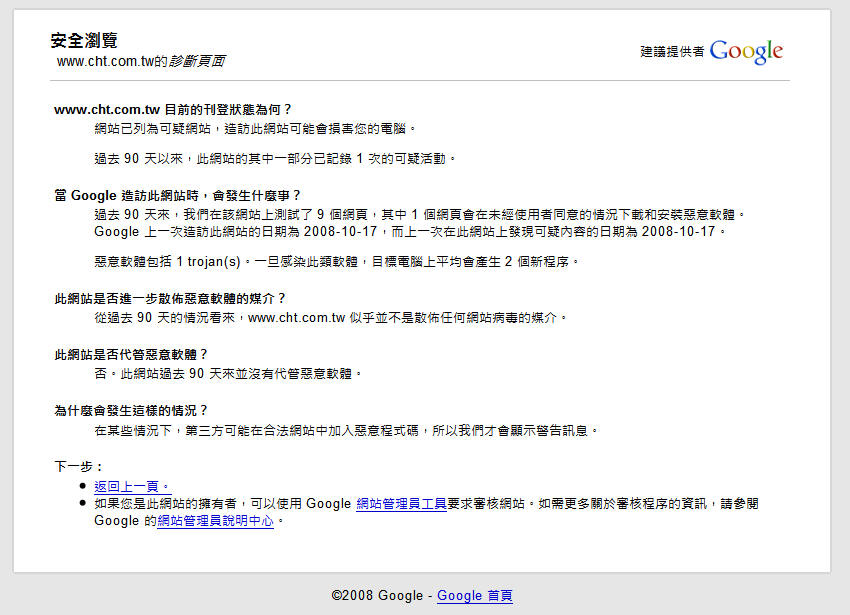This screenshot has width=850, height=615.
Task: Click the line 第三方可能在合法網站中加入惡意程式碼
Action: tap(346, 431)
